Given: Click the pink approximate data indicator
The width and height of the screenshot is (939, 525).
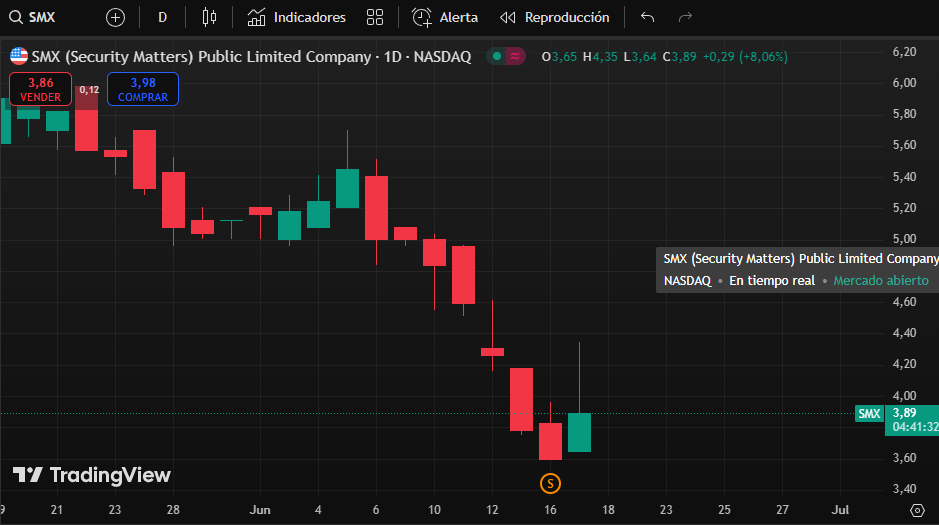Looking at the screenshot, I should pos(515,56).
